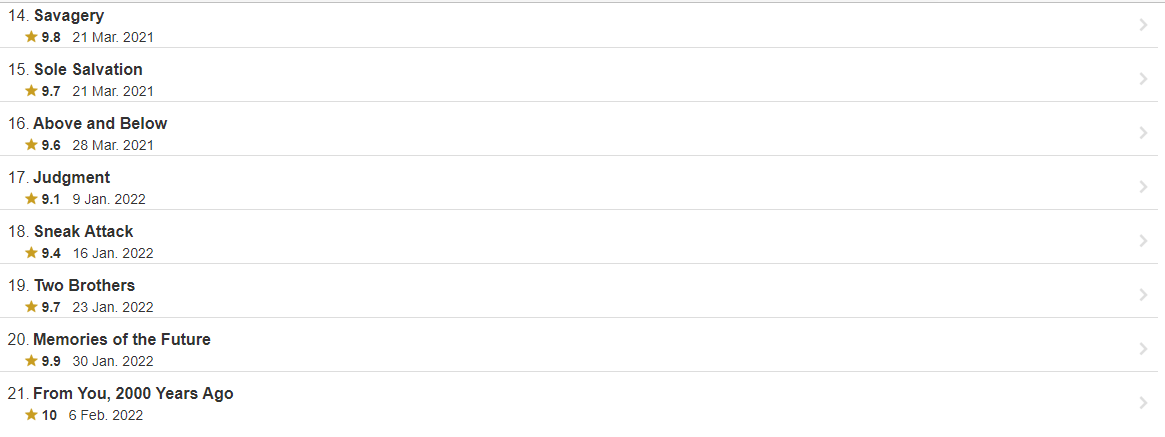Open the Memories of the Future episode title
The height and width of the screenshot is (437, 1165).
click(x=122, y=339)
